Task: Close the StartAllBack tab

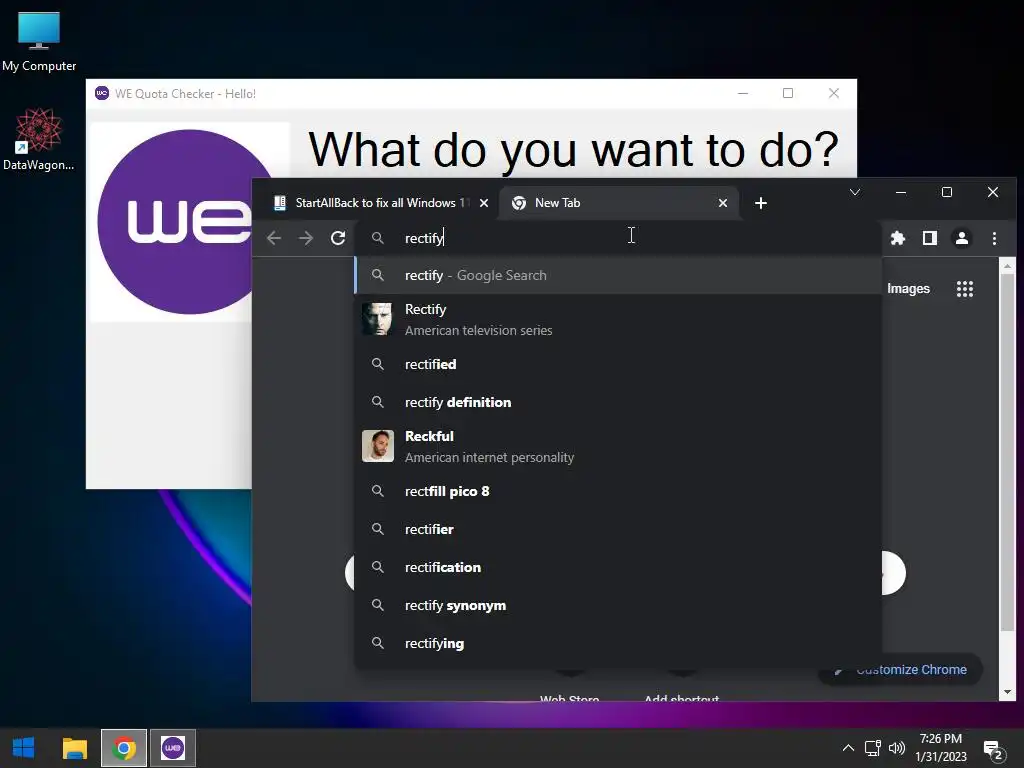Action: pos(484,203)
